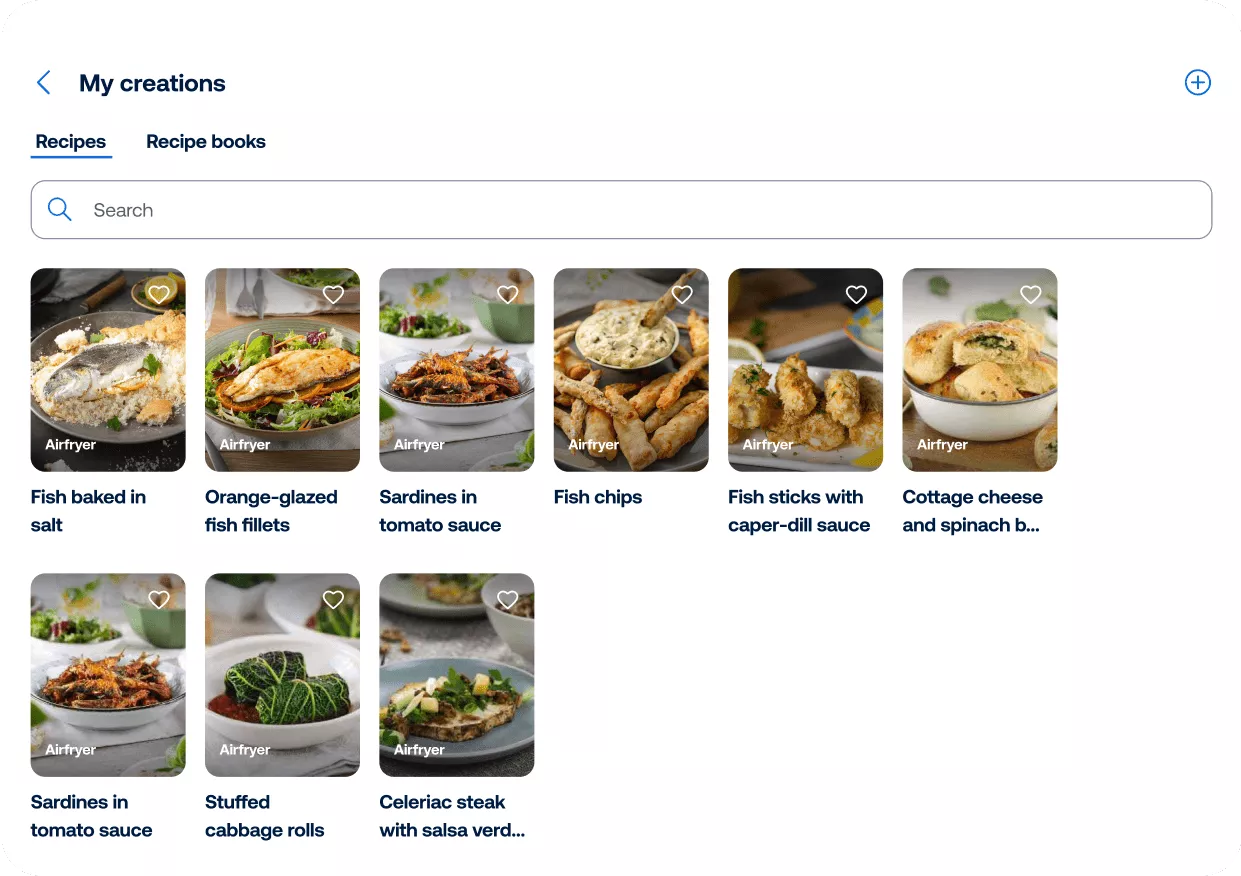The height and width of the screenshot is (876, 1241).
Task: Open the Recipe books tab
Action: pos(206,142)
